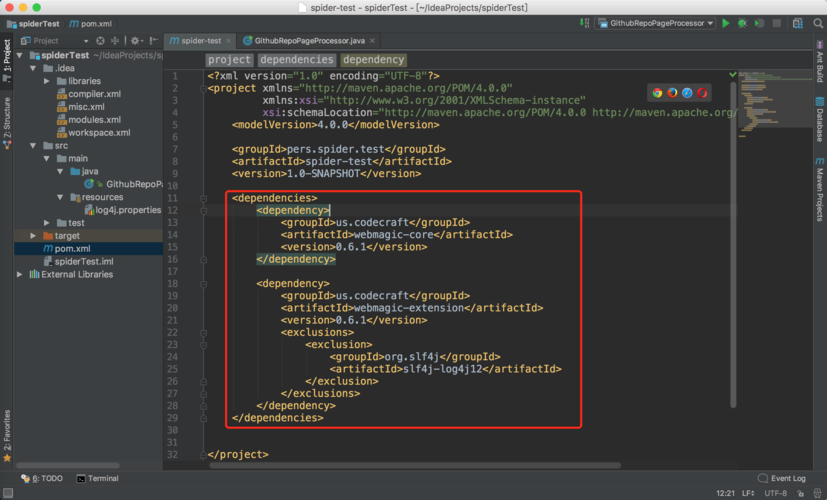Viewport: 827px width, 500px height.
Task: Close the GithubRepoPageProcessor.java tab
Action: coord(372,41)
